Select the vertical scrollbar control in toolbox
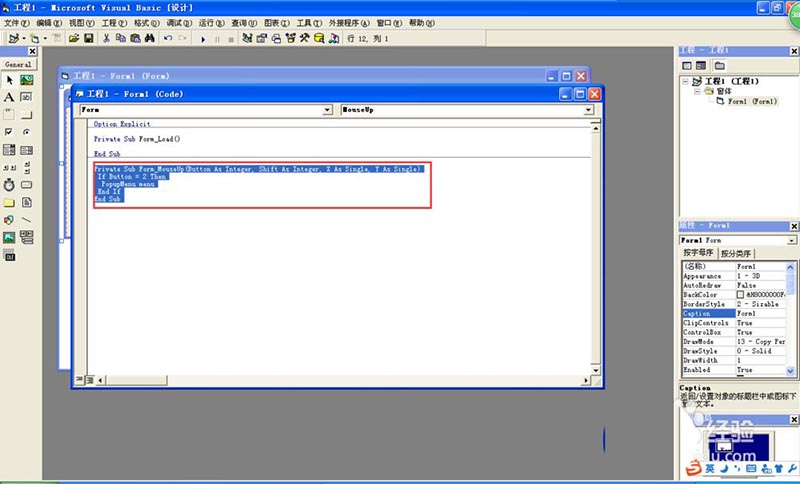Image resolution: width=800 pixels, height=484 pixels. [x=27, y=167]
